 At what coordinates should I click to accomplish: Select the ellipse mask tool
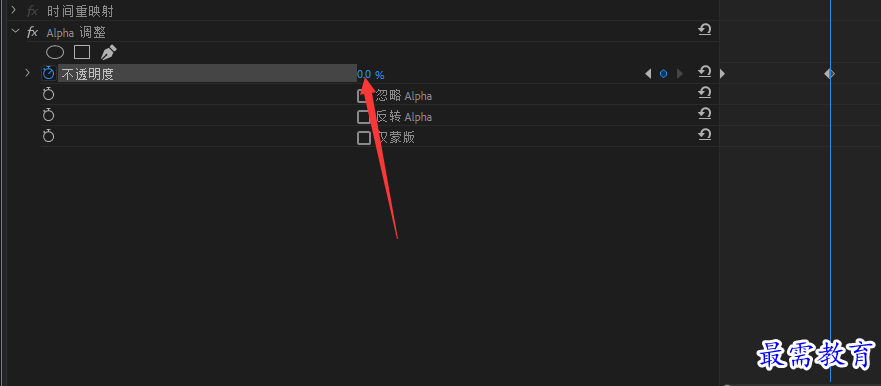55,53
